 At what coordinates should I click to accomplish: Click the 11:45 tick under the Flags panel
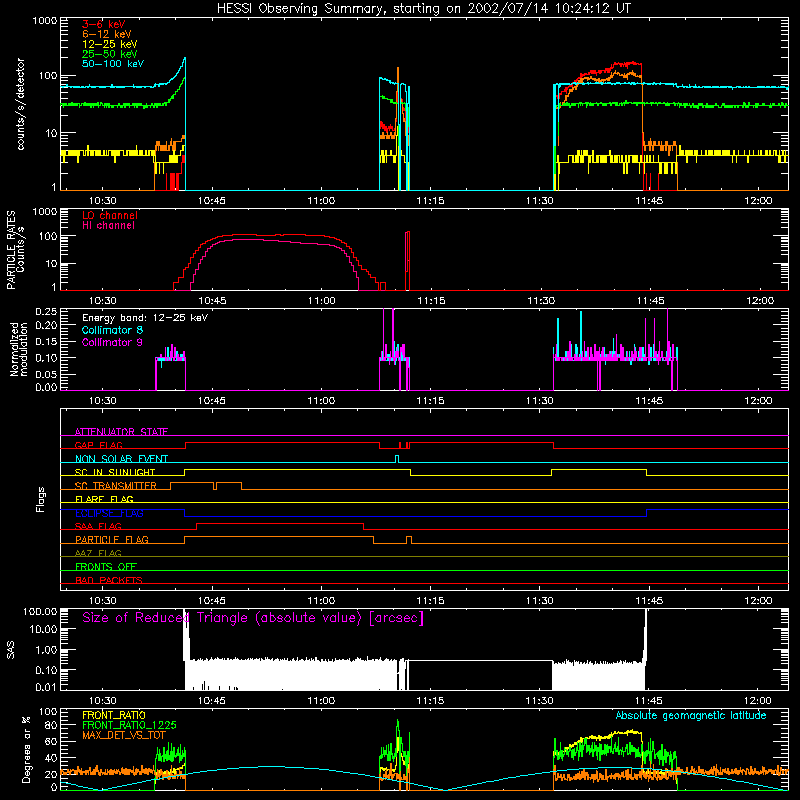coord(649,601)
